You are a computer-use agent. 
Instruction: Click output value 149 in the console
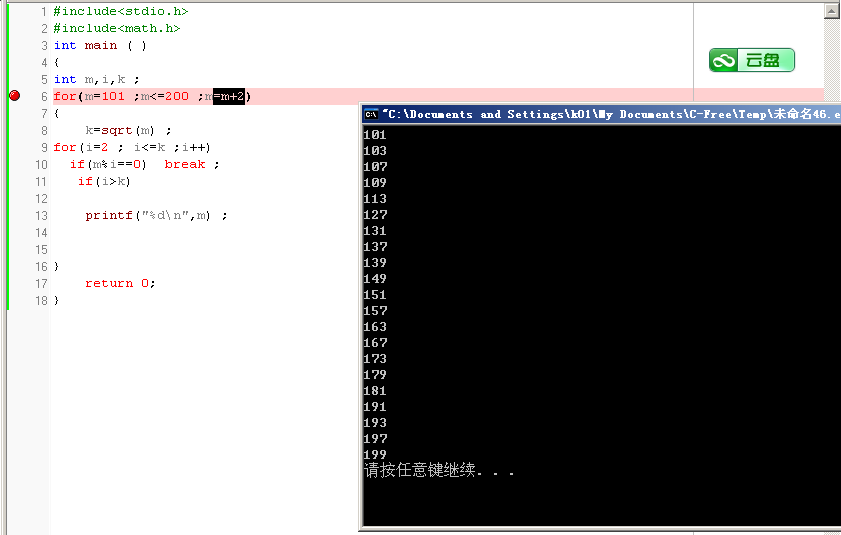pos(375,279)
